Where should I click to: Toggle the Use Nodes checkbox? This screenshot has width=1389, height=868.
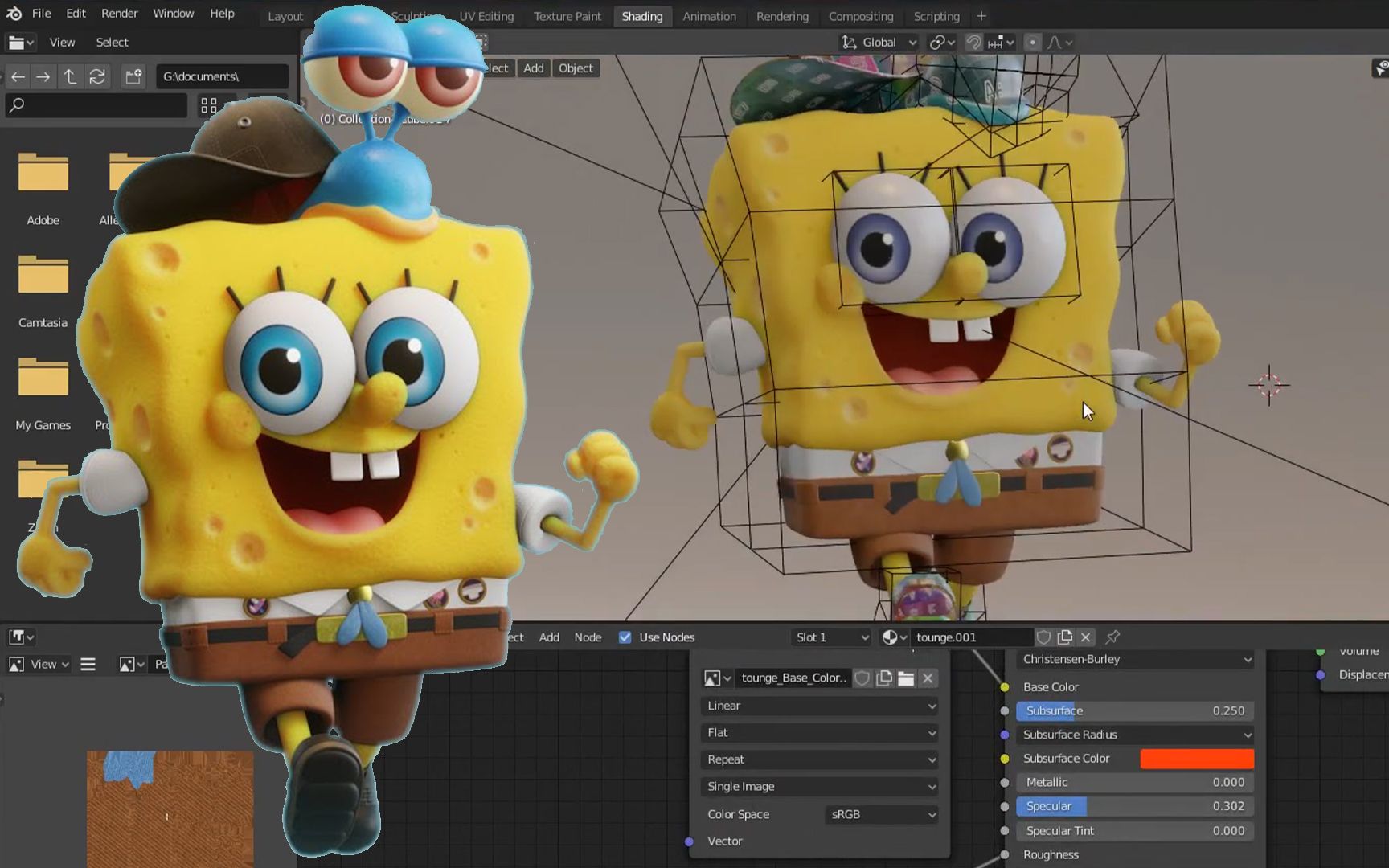[x=625, y=637]
